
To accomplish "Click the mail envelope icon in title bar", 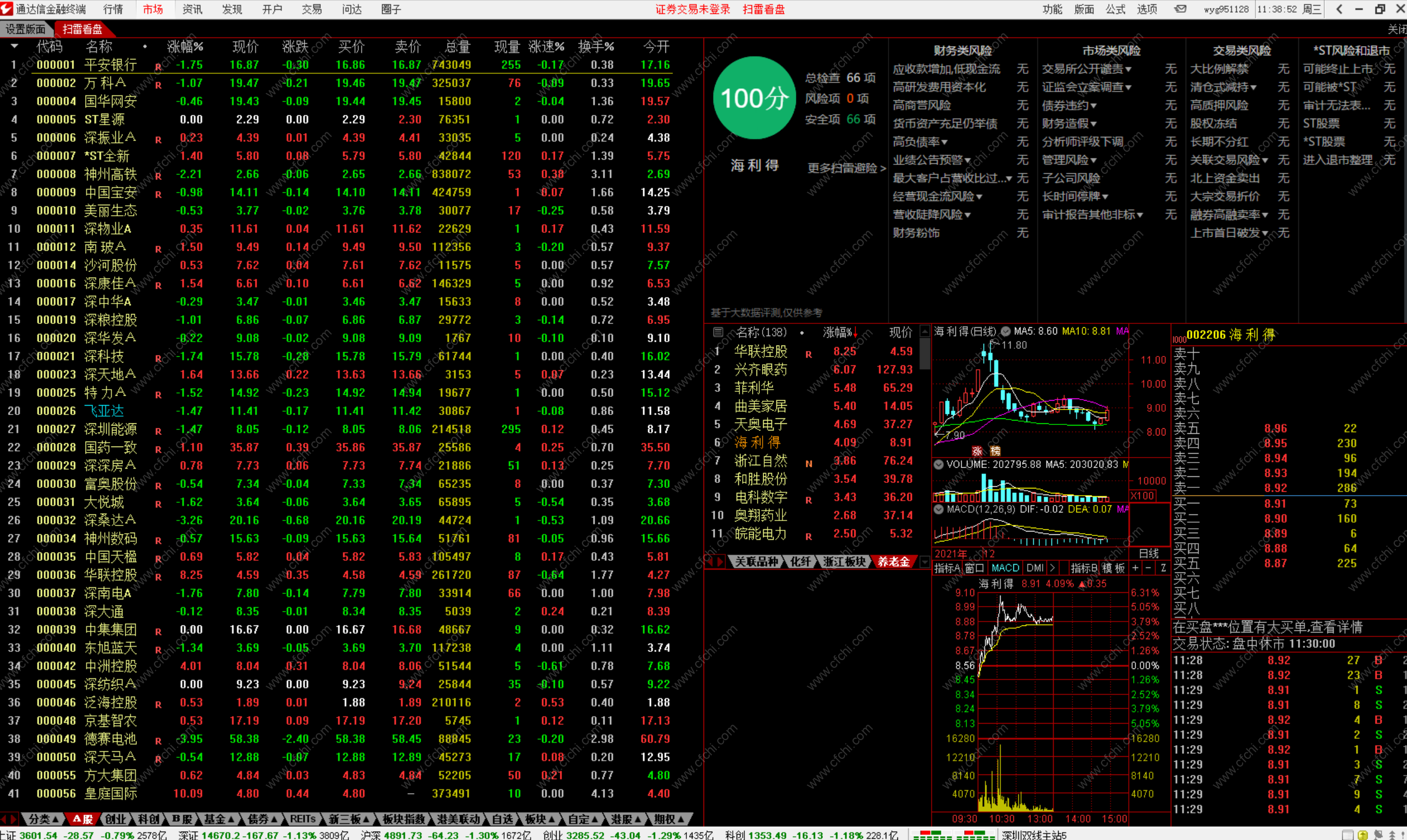I will pos(1181,9).
